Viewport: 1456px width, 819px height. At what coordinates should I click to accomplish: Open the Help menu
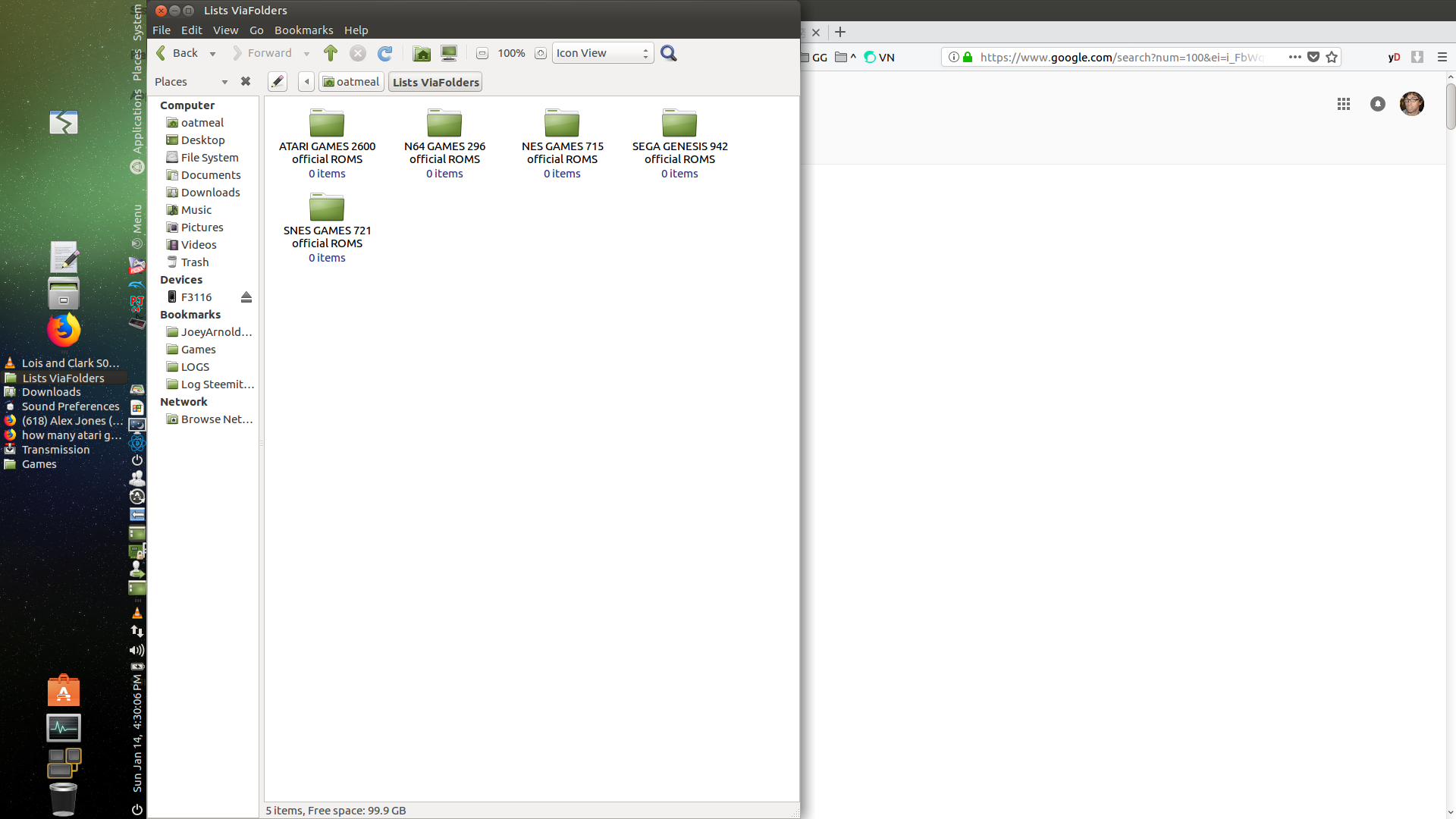(x=356, y=30)
